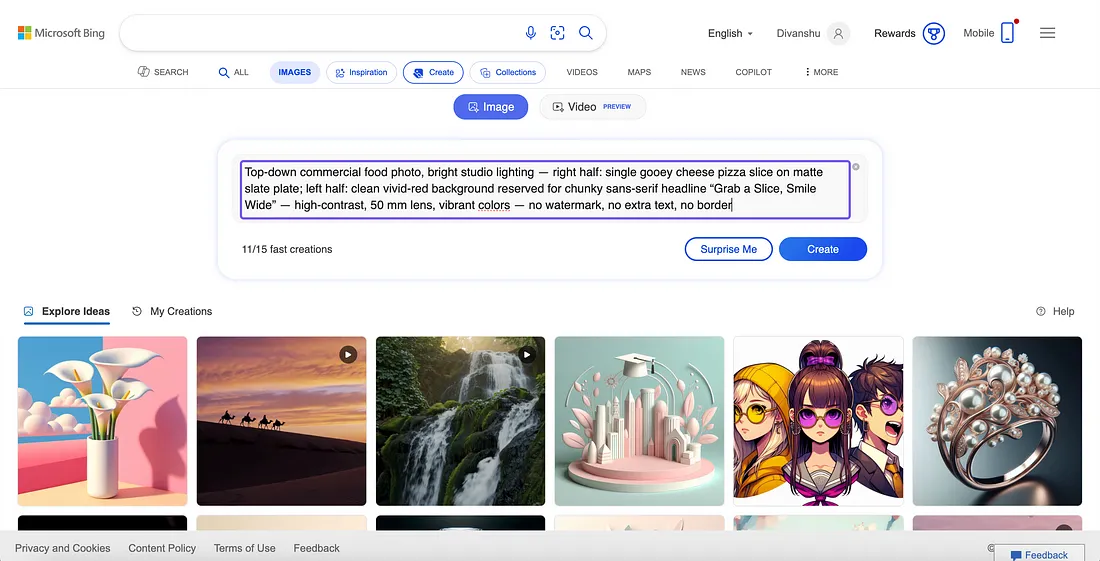Open Terms of Use link
The height and width of the screenshot is (561, 1100).
245,548
